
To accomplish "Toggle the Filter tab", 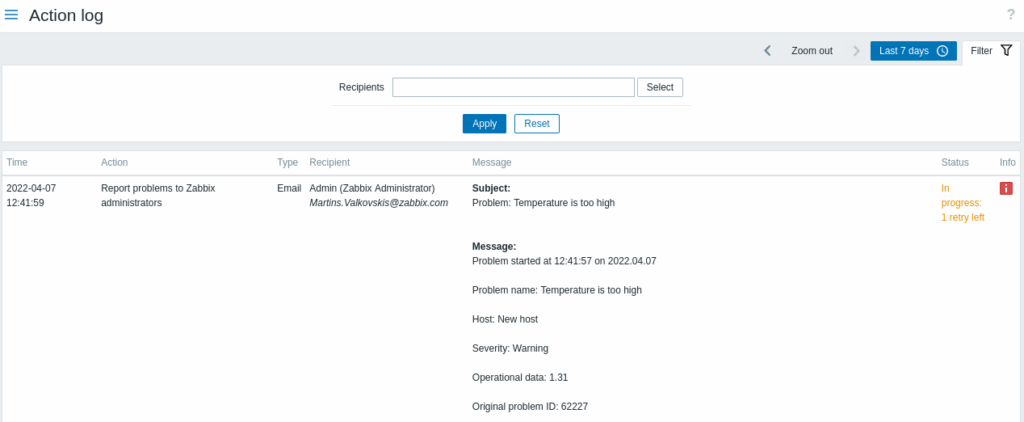I will coord(991,50).
